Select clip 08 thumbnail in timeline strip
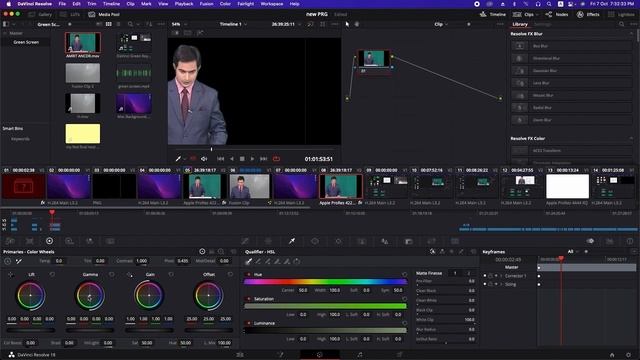 click(x=341, y=187)
